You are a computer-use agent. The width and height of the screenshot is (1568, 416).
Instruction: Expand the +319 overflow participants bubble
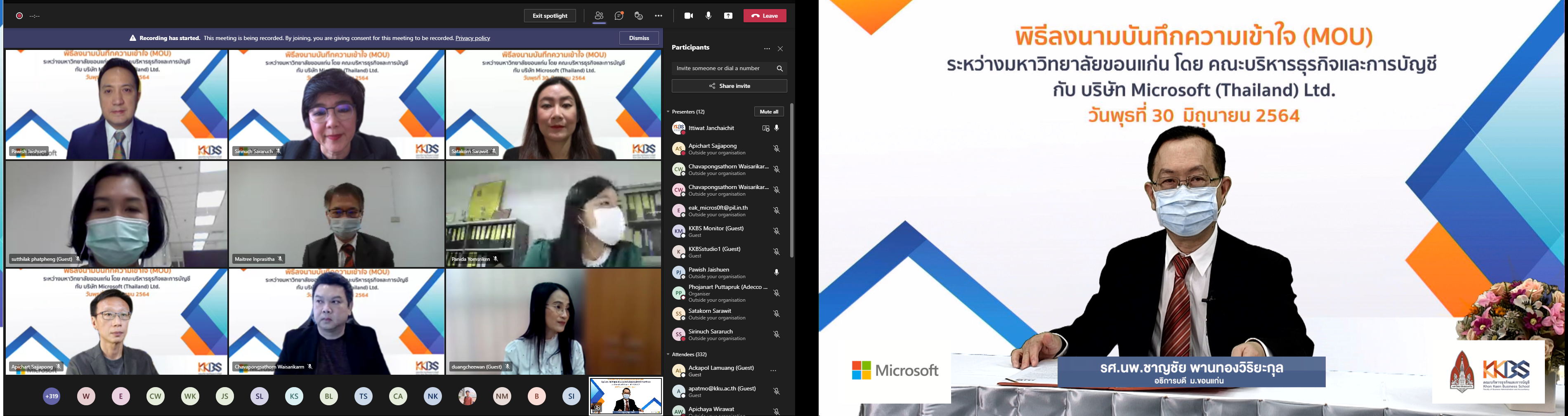tap(52, 397)
